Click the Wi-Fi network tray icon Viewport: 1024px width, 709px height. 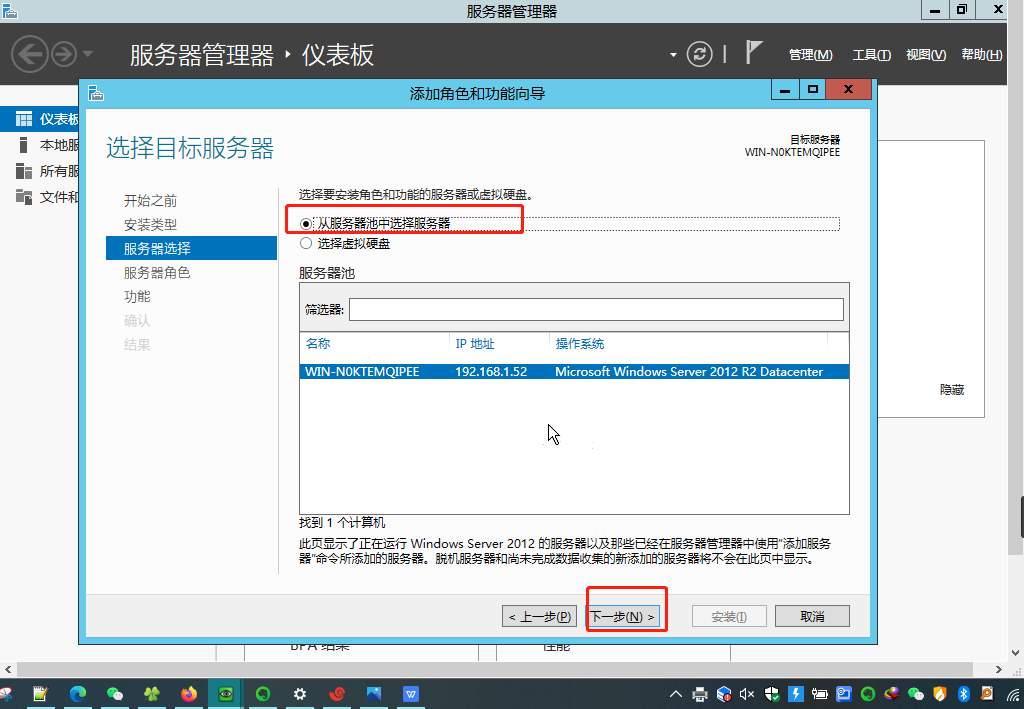click(x=1012, y=694)
